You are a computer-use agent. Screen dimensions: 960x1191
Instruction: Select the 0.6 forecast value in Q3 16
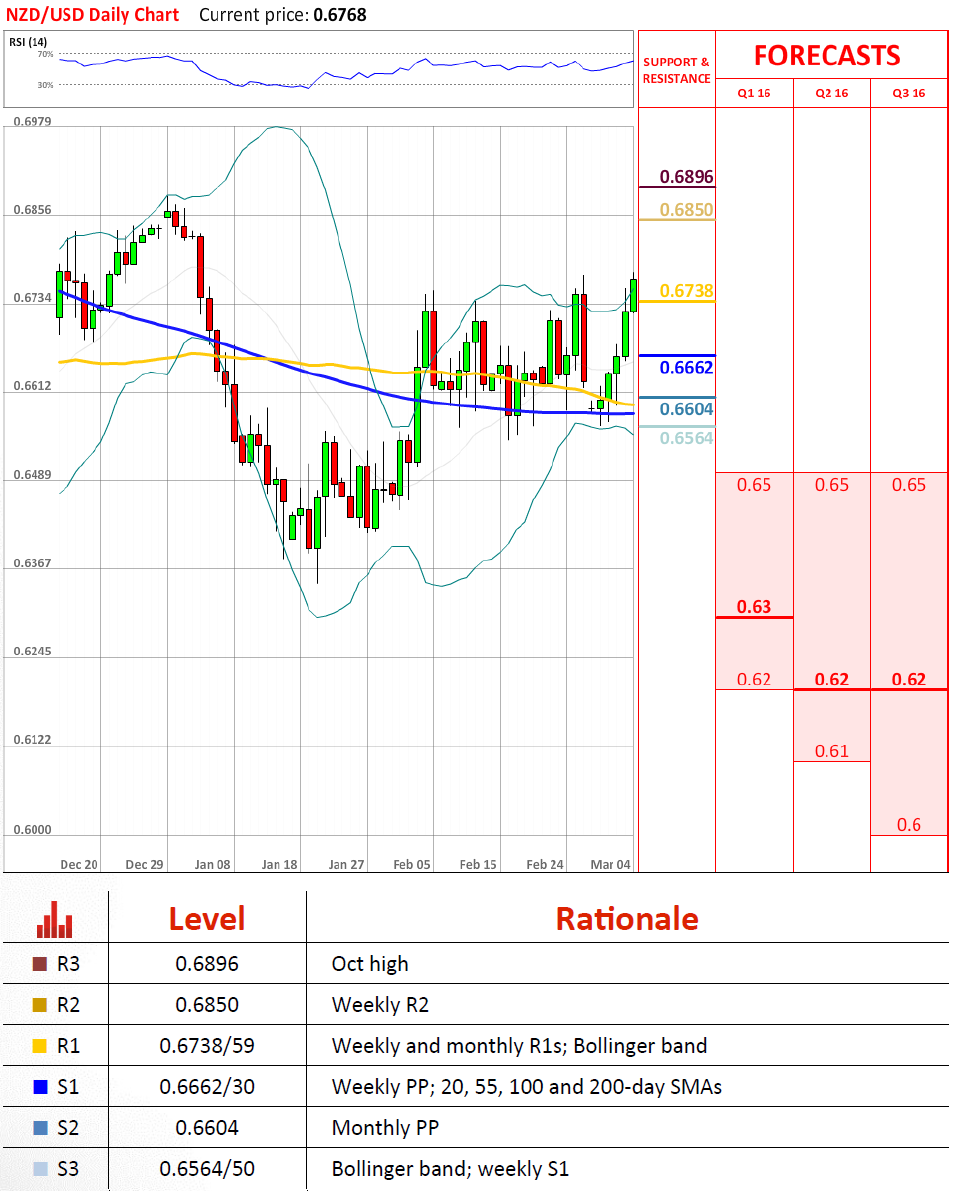point(909,825)
